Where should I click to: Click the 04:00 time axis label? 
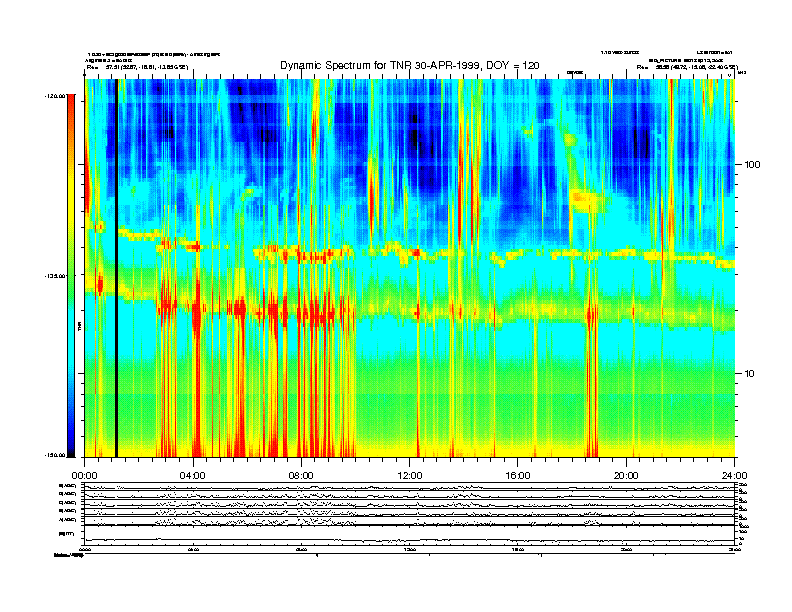[x=193, y=476]
